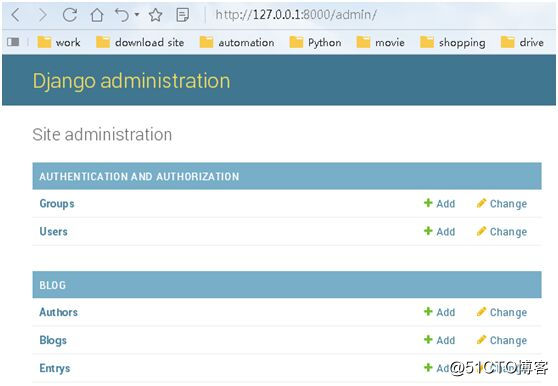Click the undo closed tab icon
This screenshot has width=558, height=386.
tap(122, 15)
